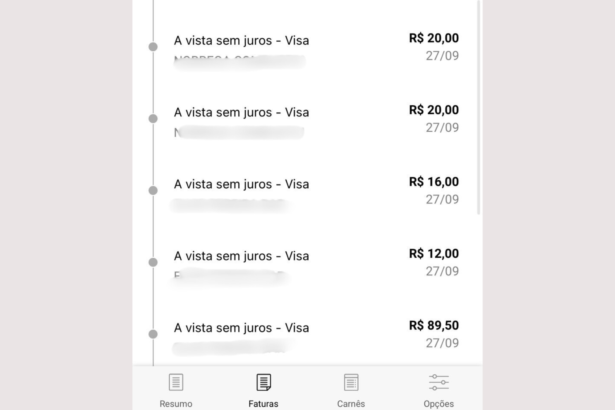Click timeline dot of first R$ 20,00 entry
The width and height of the screenshot is (615, 410).
coord(153,47)
